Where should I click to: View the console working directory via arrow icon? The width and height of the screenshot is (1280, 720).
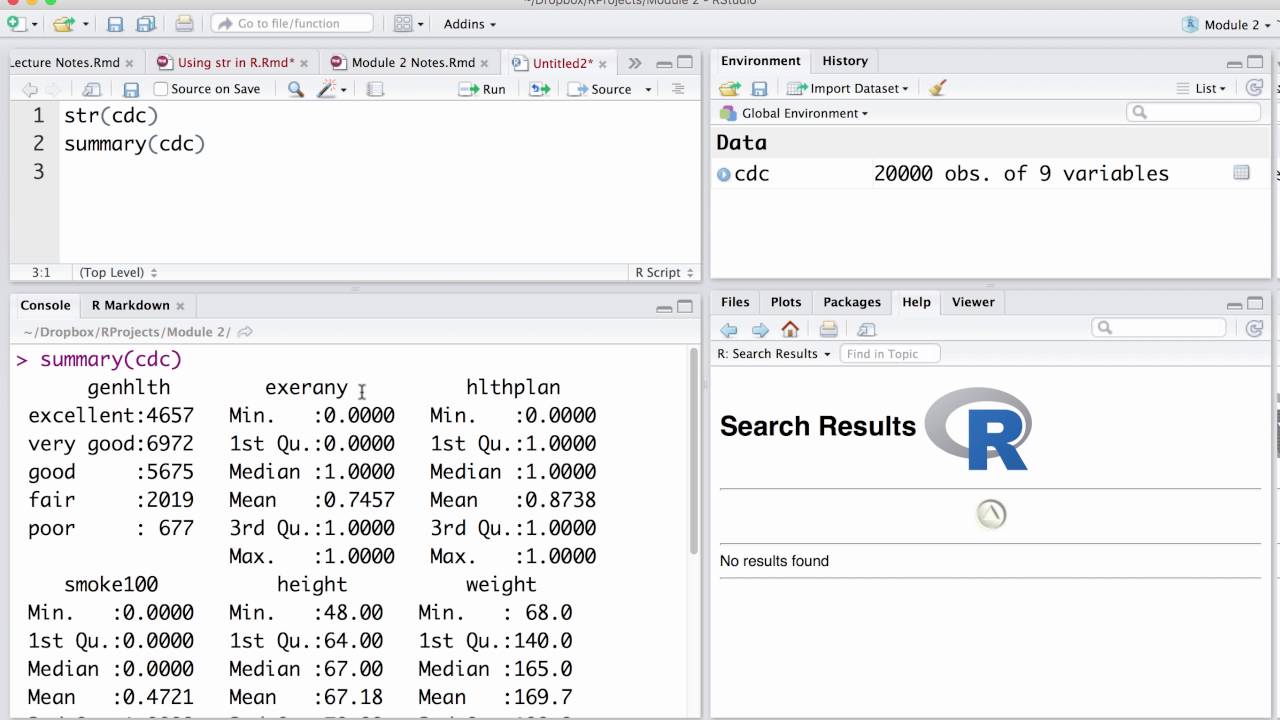pos(245,332)
